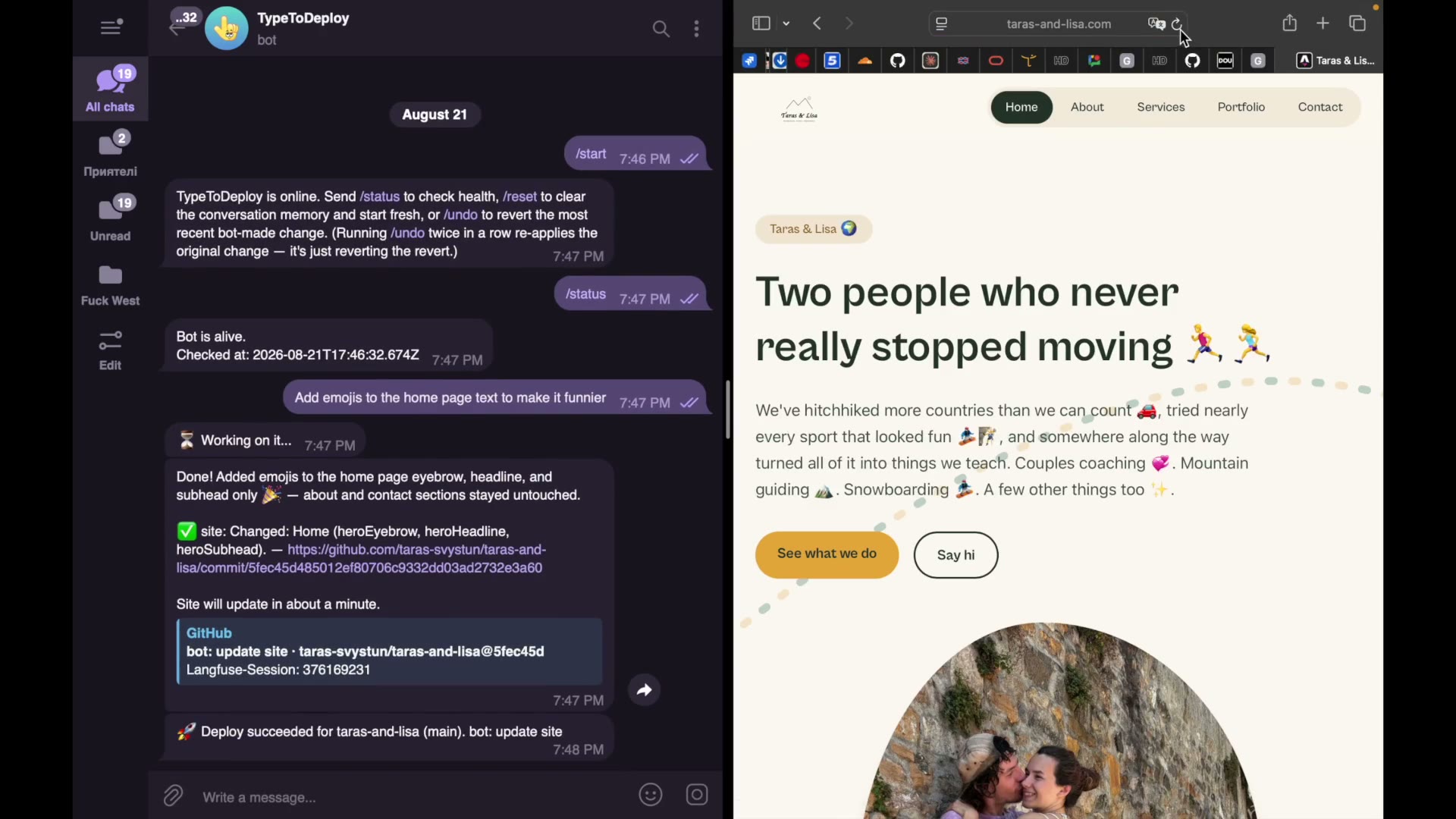Show the Safari tab overview
Viewport: 1456px width, 819px height.
[x=1357, y=24]
